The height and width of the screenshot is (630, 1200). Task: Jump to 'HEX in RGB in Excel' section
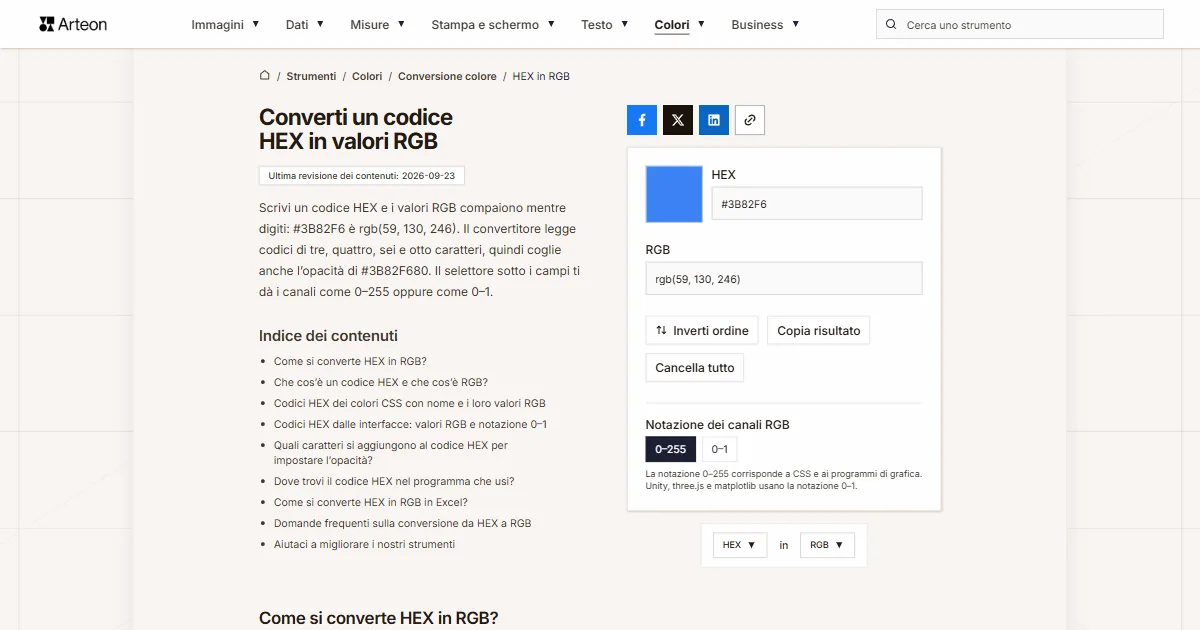pos(371,502)
